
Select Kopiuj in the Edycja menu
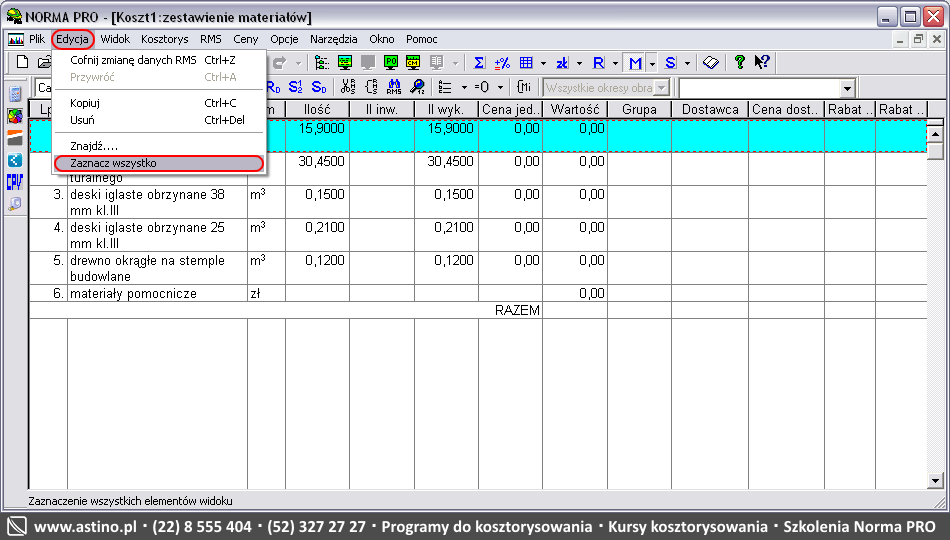[x=159, y=103]
